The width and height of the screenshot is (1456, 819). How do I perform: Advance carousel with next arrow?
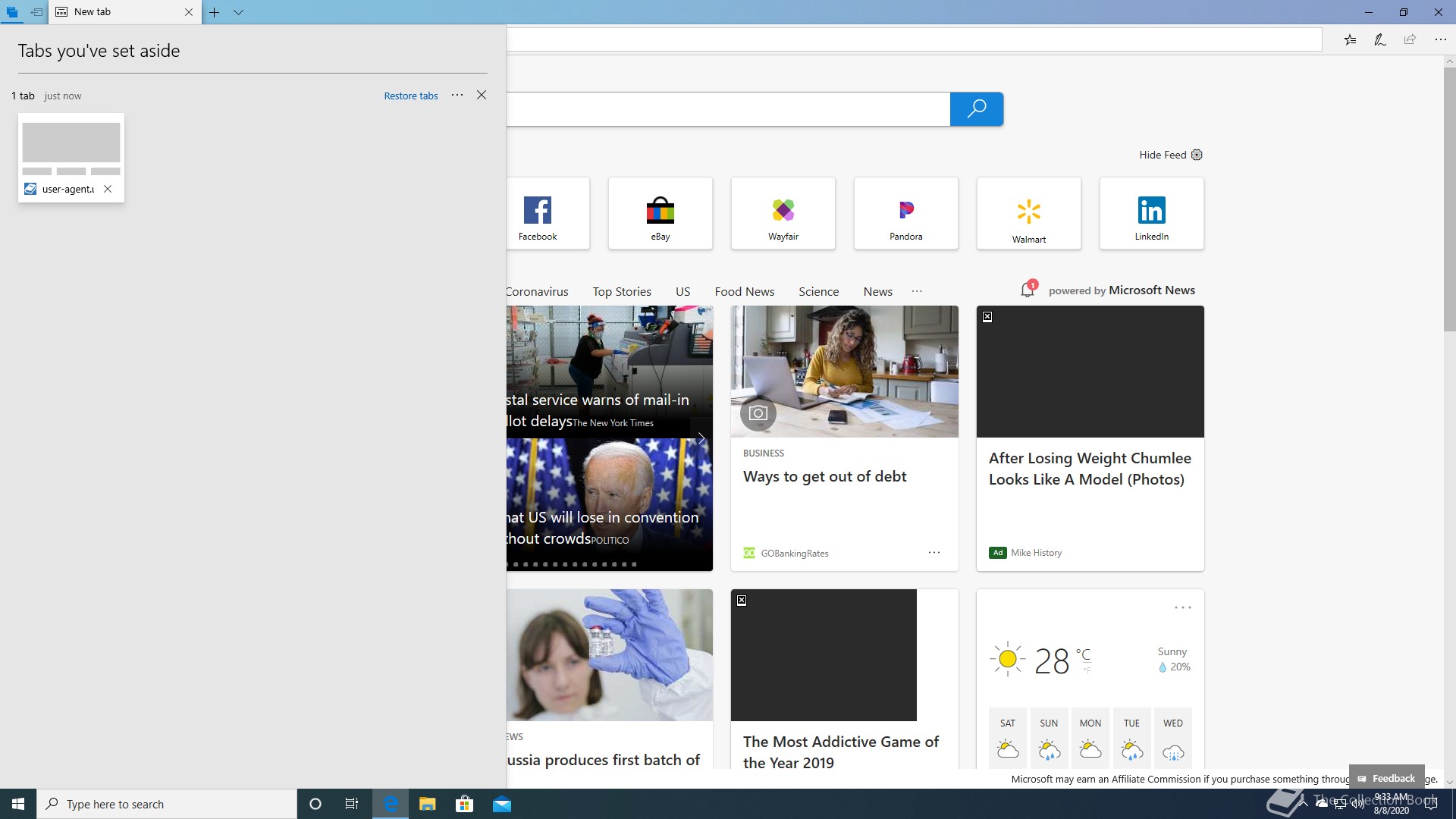[701, 438]
